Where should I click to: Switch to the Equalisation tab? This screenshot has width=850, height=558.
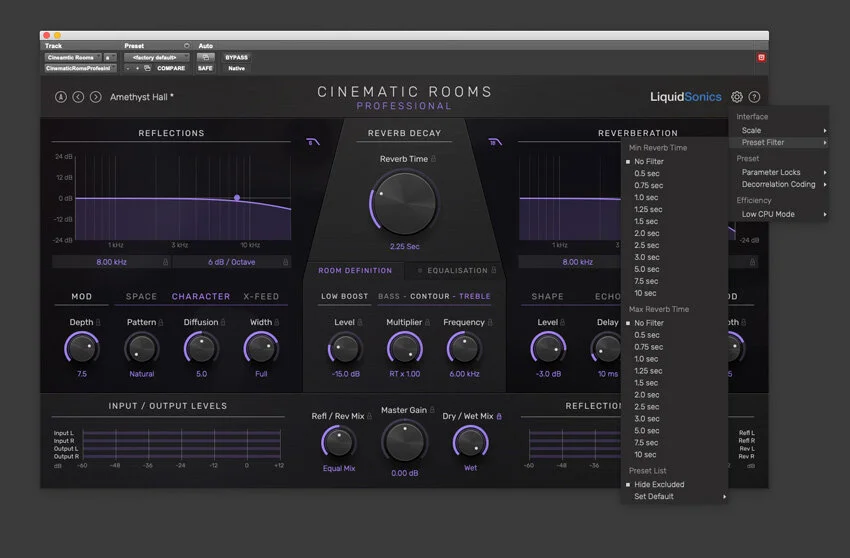457,270
